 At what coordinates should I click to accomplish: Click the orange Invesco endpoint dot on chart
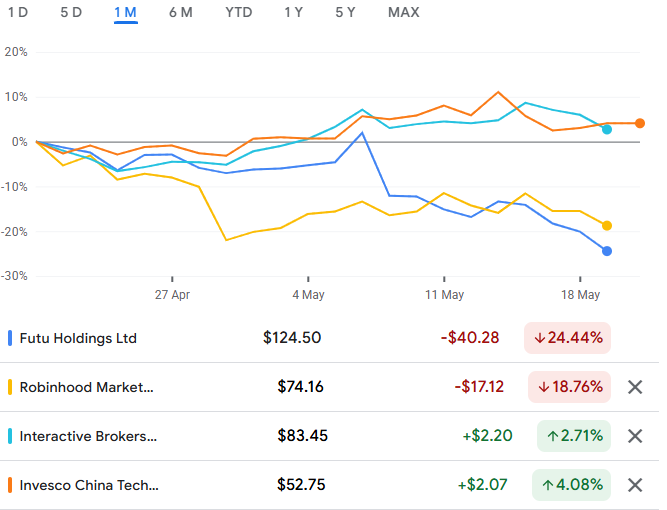pyautogui.click(x=640, y=123)
